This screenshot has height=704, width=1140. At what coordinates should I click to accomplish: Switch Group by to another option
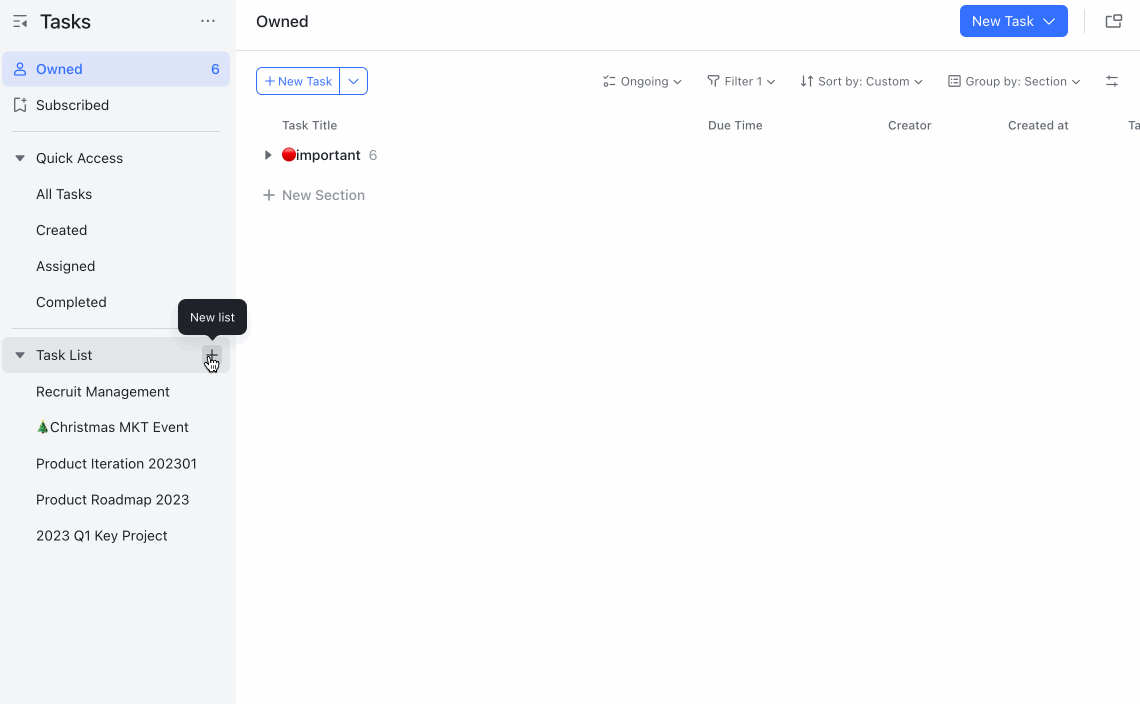coord(1014,81)
